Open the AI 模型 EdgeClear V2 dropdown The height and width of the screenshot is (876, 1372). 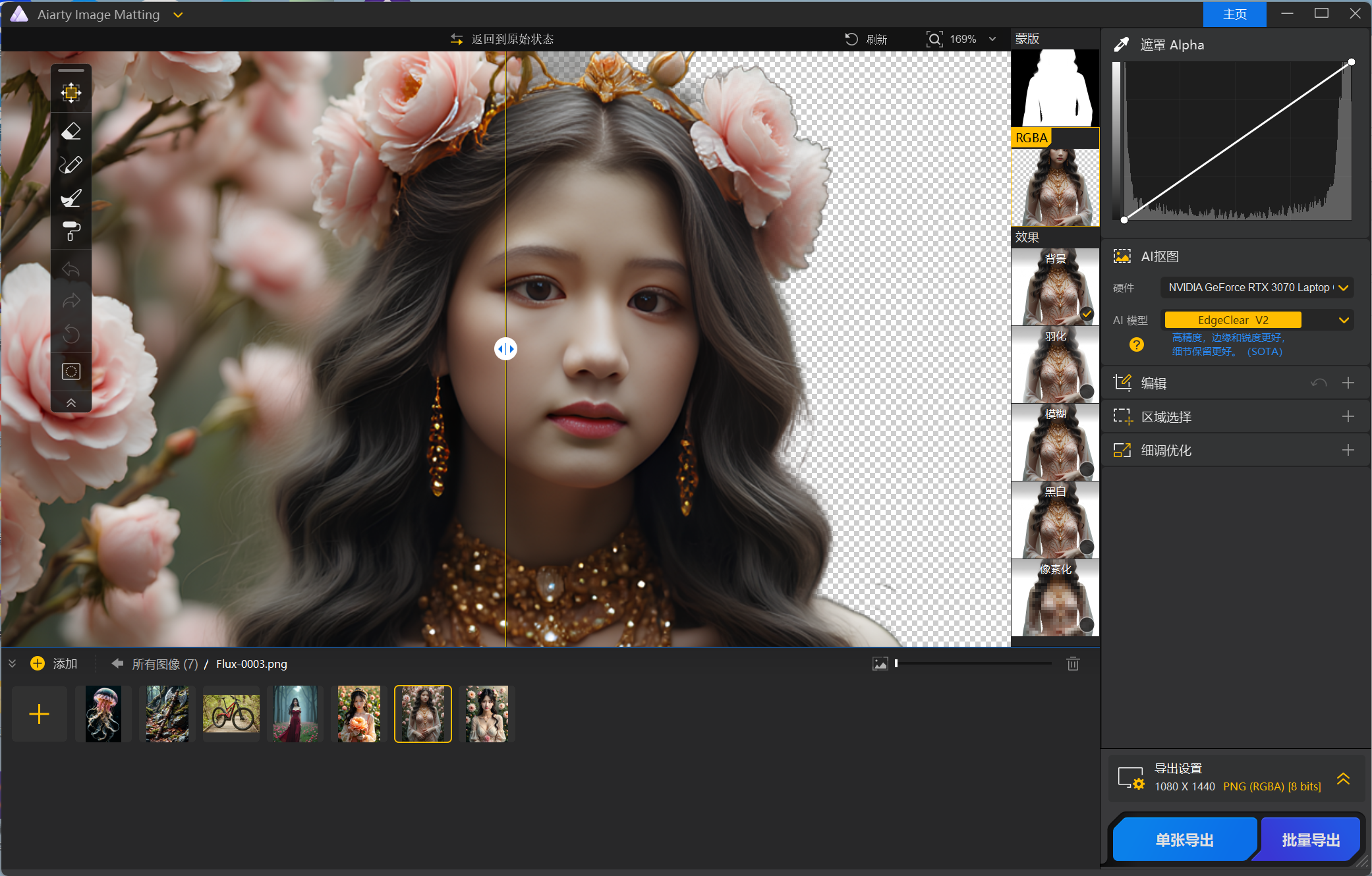(x=1257, y=320)
